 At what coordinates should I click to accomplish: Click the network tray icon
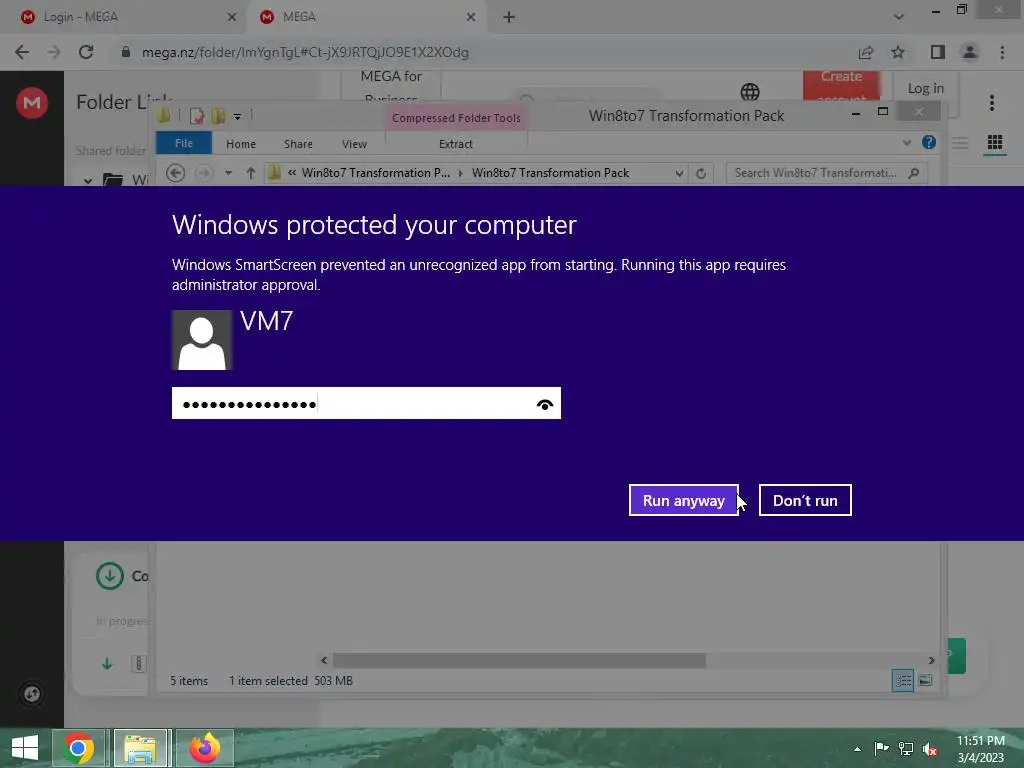pos(905,749)
